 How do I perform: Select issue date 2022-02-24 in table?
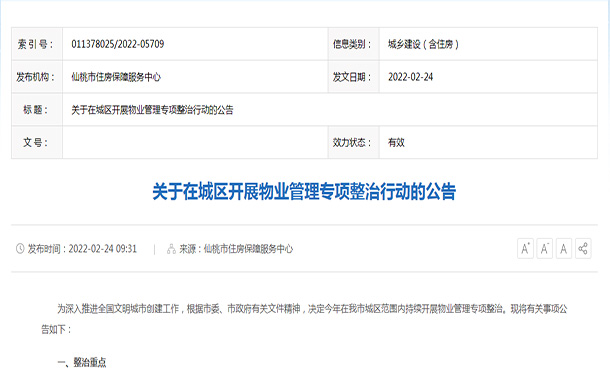(410, 77)
